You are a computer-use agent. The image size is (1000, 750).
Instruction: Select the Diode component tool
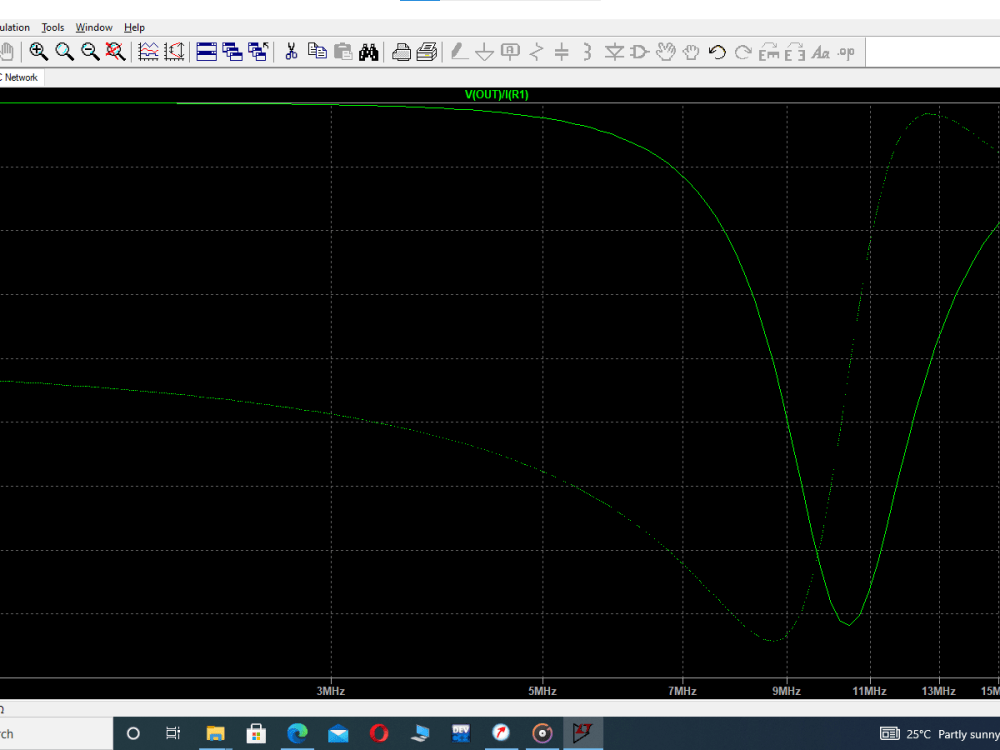click(x=615, y=52)
